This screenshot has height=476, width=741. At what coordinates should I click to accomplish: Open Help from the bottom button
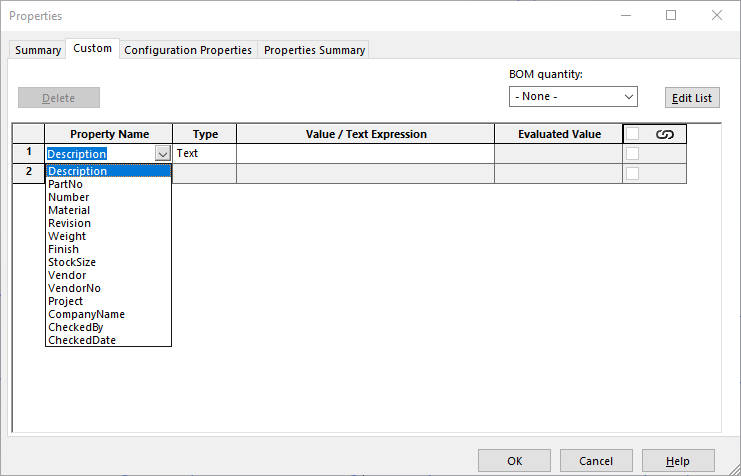click(678, 461)
